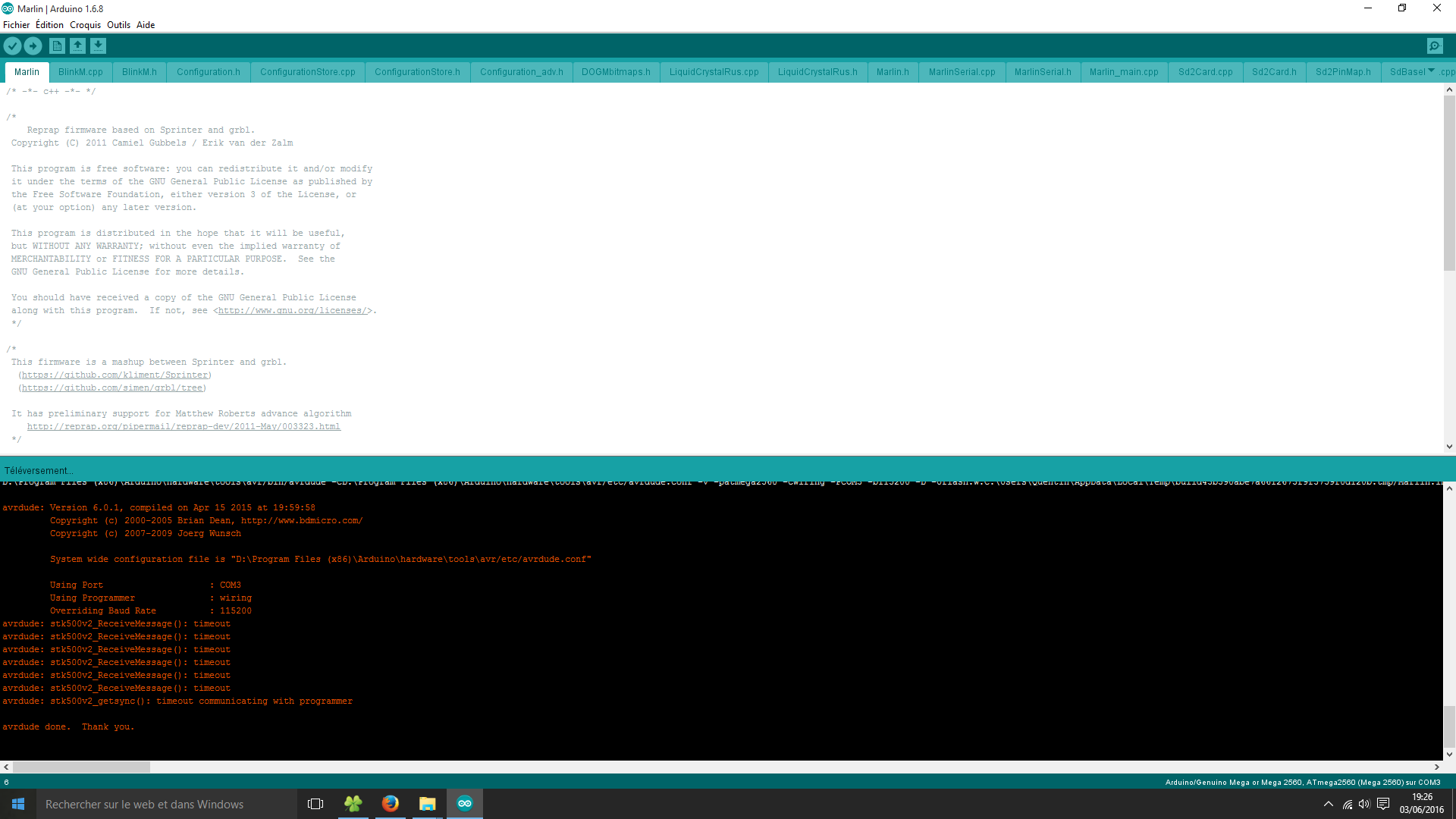
Task: Show hidden system tray icons chevron
Action: (1328, 804)
